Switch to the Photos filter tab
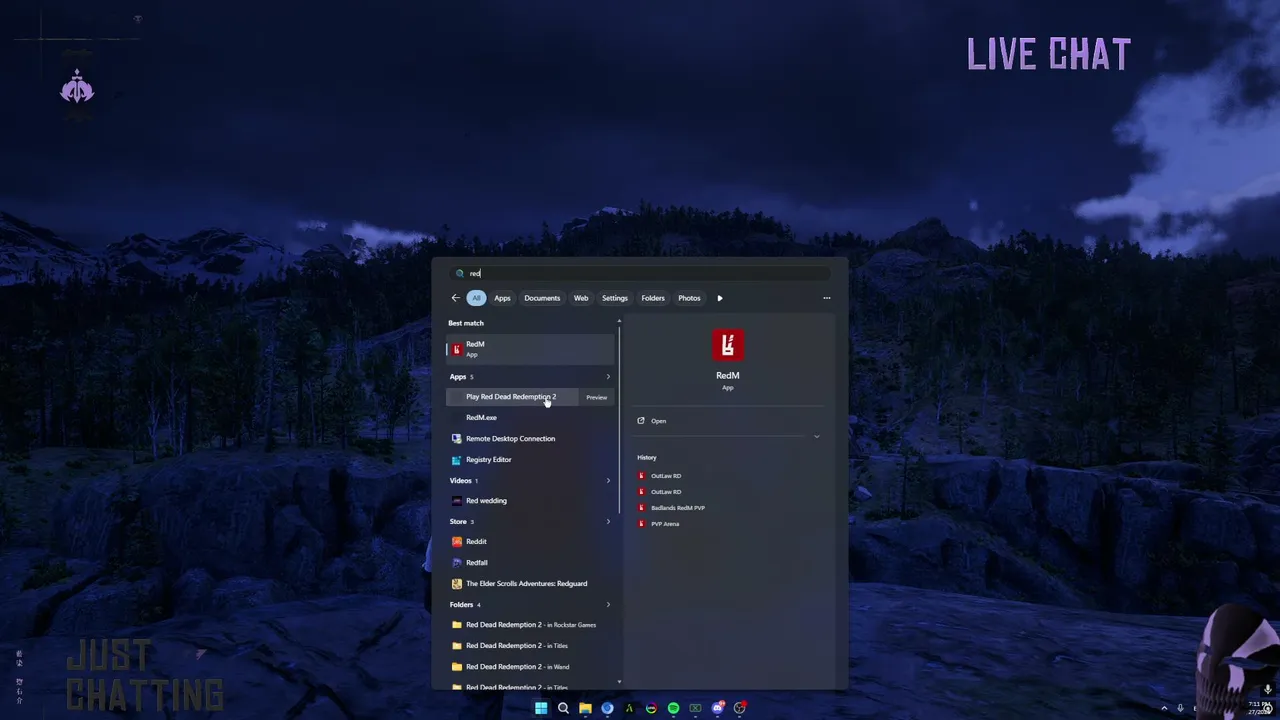This screenshot has width=1280, height=720. [x=689, y=298]
